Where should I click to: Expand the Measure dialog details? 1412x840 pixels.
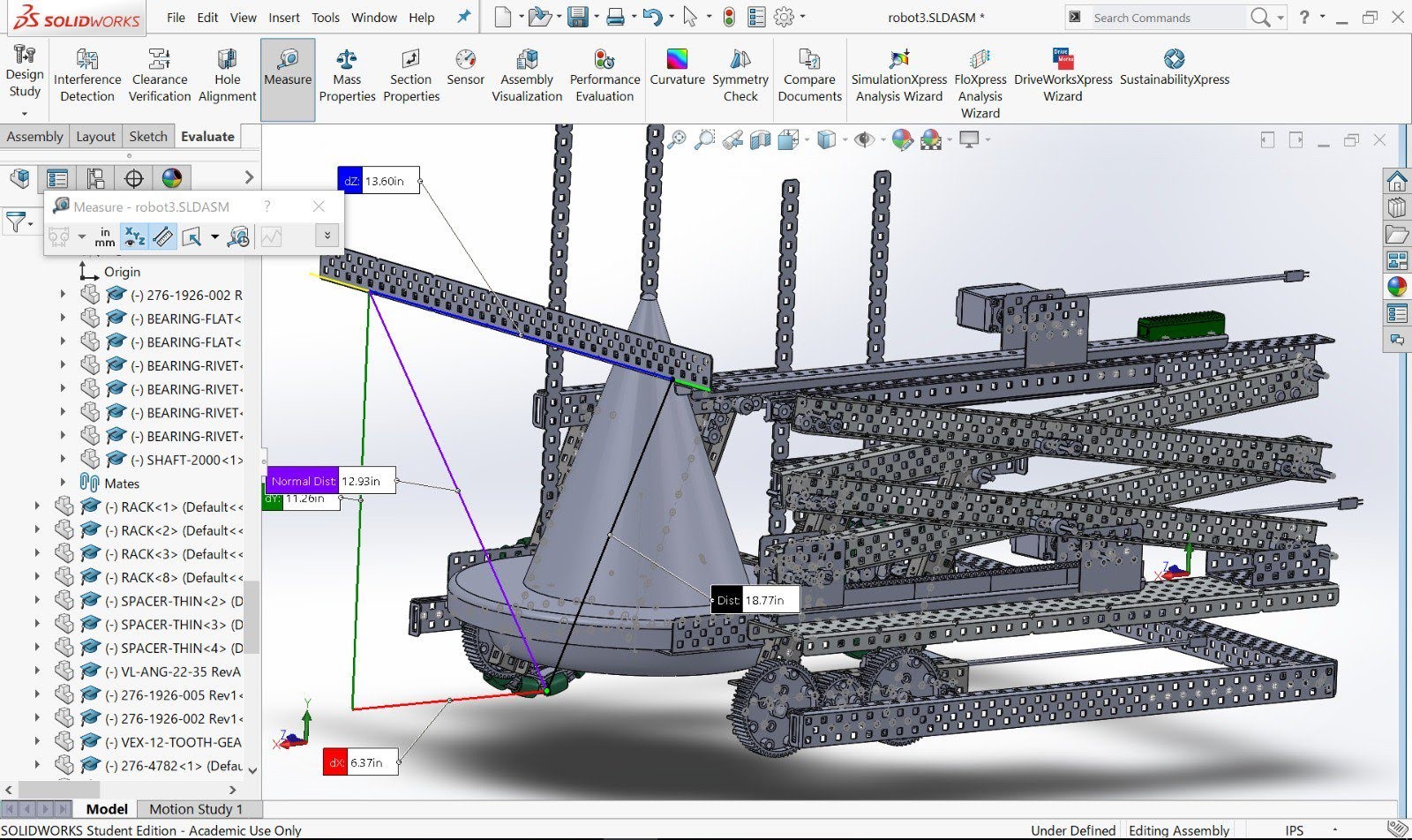[x=327, y=236]
